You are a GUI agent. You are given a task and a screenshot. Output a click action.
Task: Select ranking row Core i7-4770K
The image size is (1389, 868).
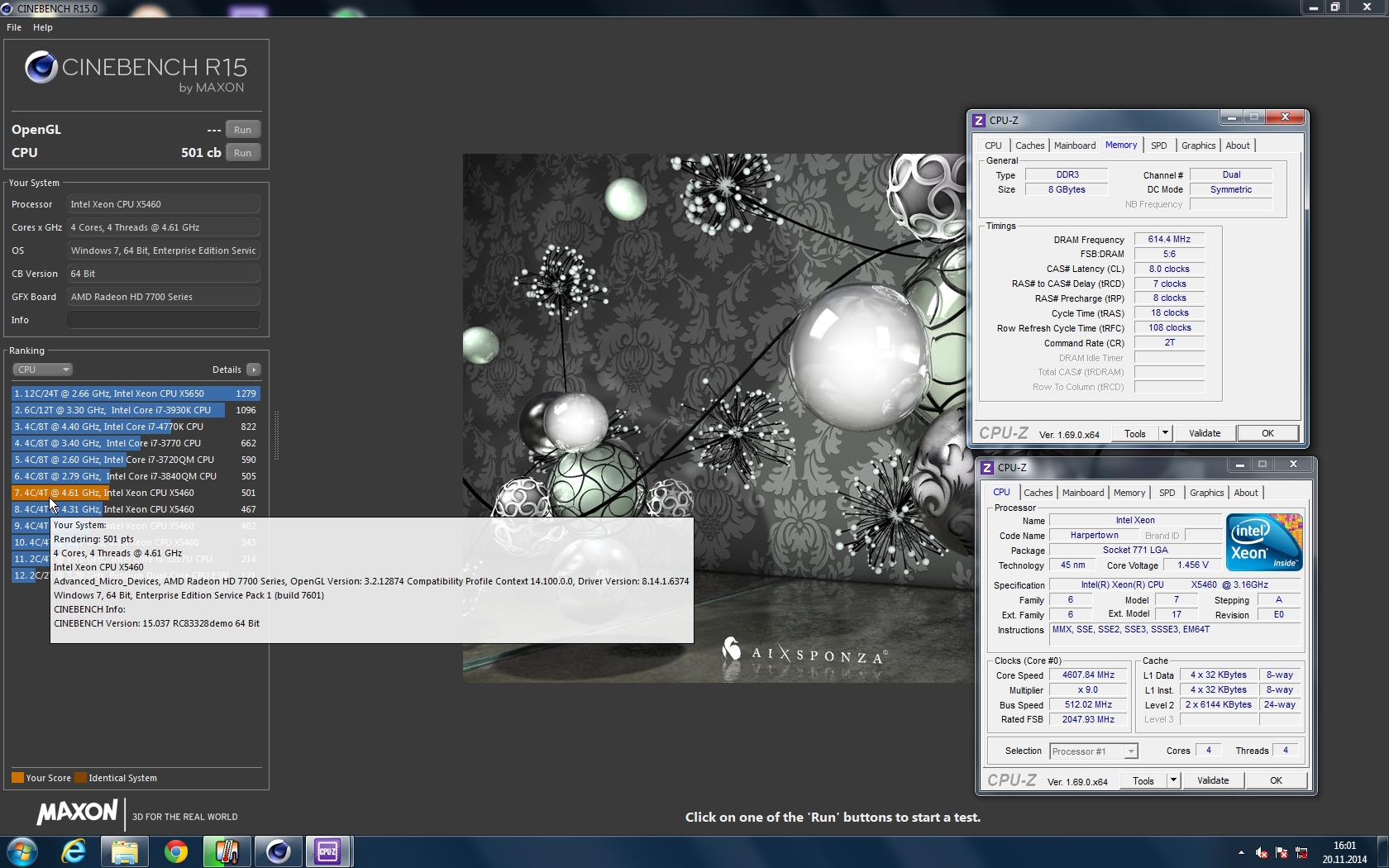(x=136, y=427)
